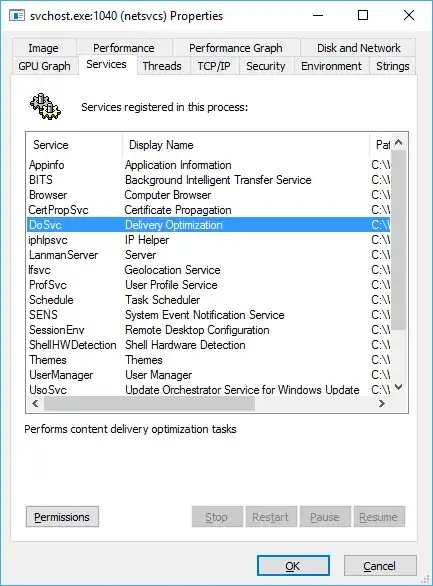
Task: Click the services gears icon
Action: pos(45,107)
